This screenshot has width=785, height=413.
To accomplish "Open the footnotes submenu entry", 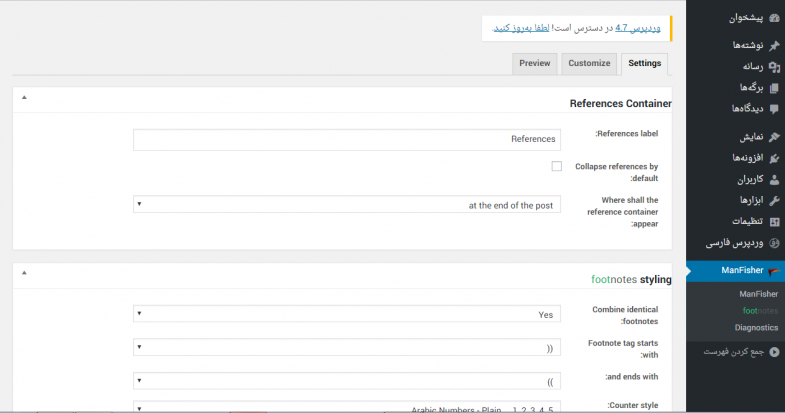I will (760, 311).
